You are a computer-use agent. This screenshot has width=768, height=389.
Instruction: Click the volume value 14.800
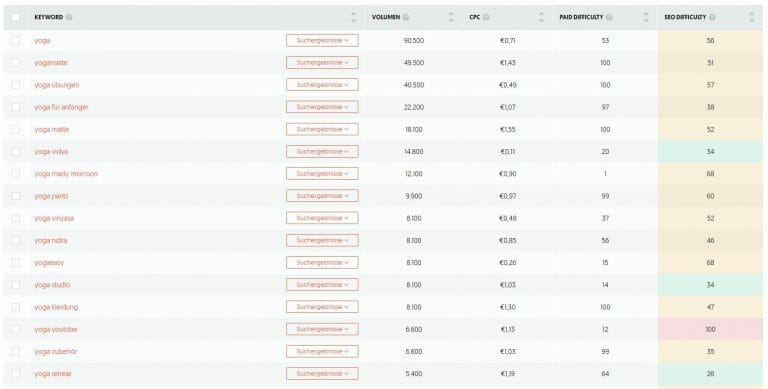[414, 151]
